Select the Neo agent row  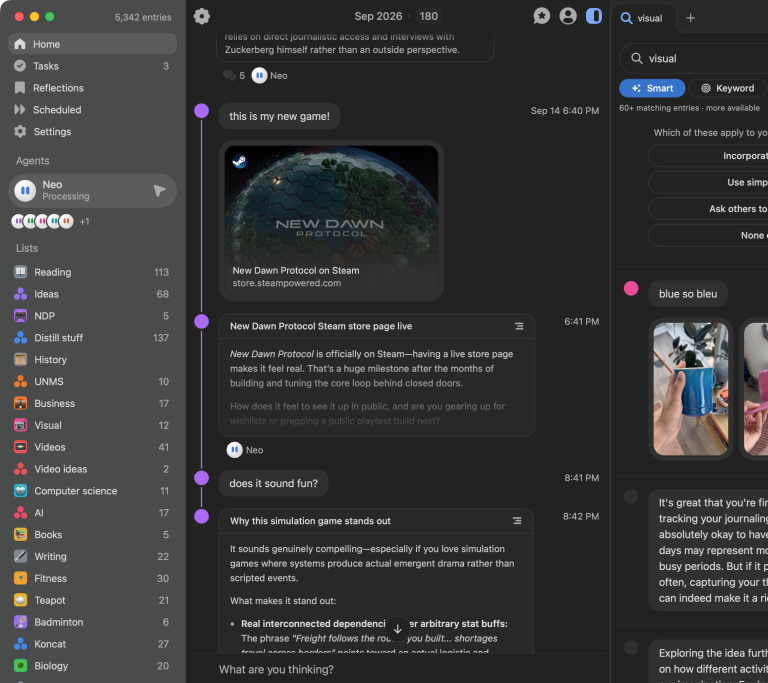(93, 191)
